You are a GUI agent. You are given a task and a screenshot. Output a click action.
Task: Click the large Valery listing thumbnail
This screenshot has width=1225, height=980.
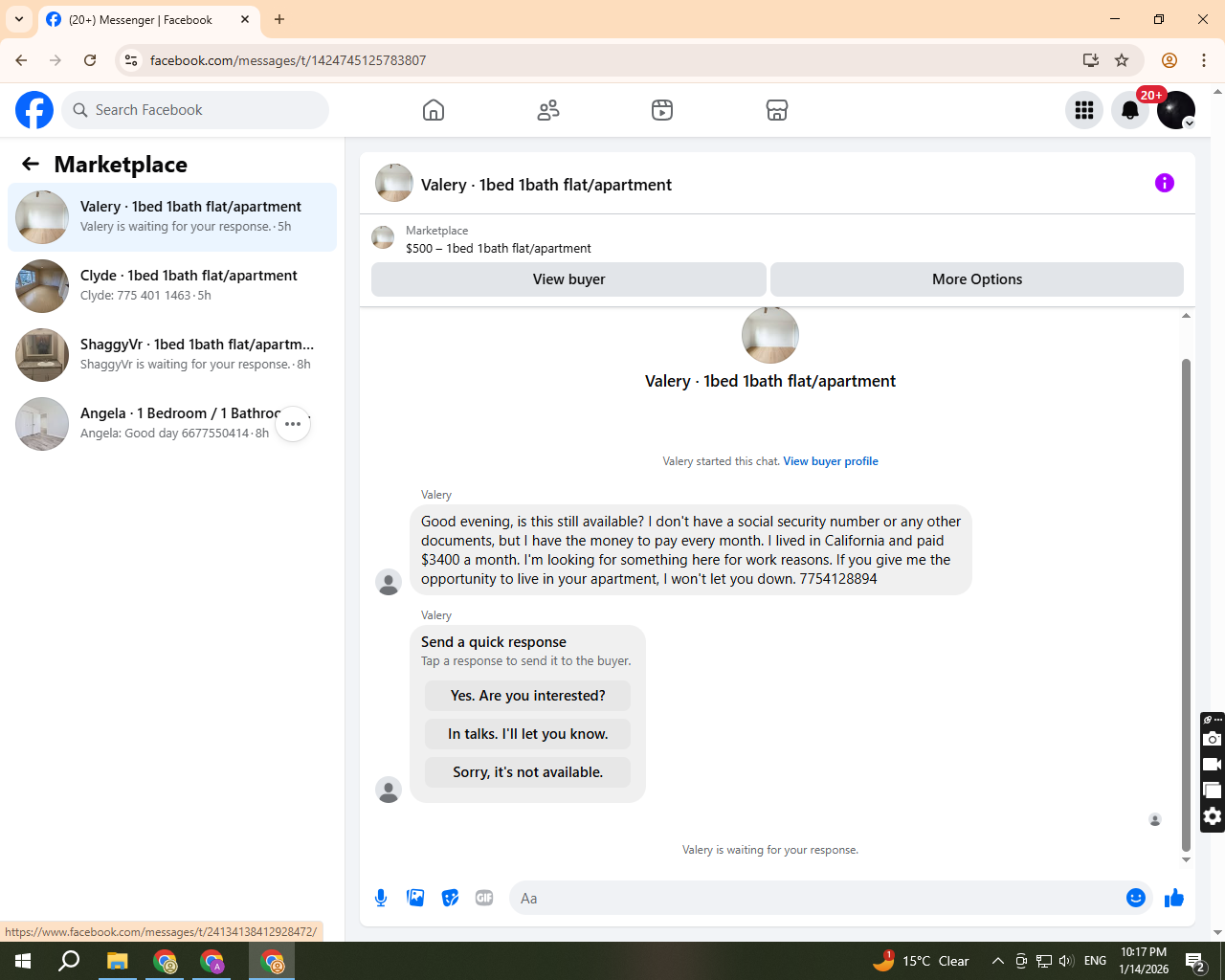click(770, 335)
